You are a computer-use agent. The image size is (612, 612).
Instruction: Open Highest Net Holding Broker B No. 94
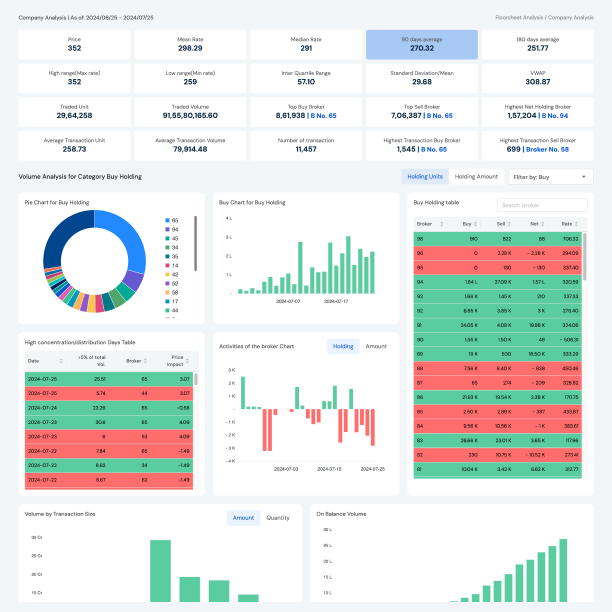tap(553, 115)
